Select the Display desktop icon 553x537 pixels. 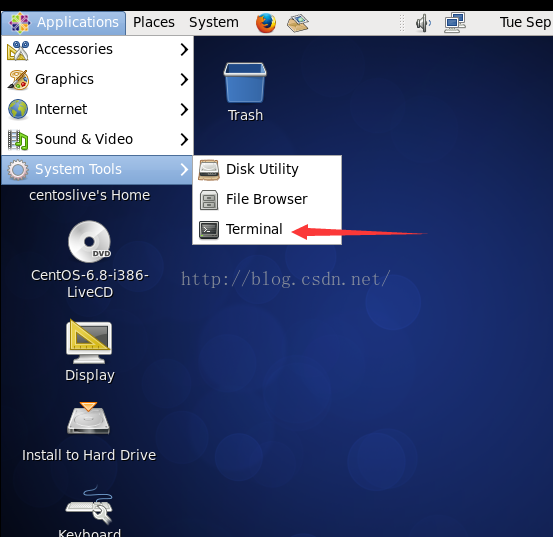[x=89, y=341]
